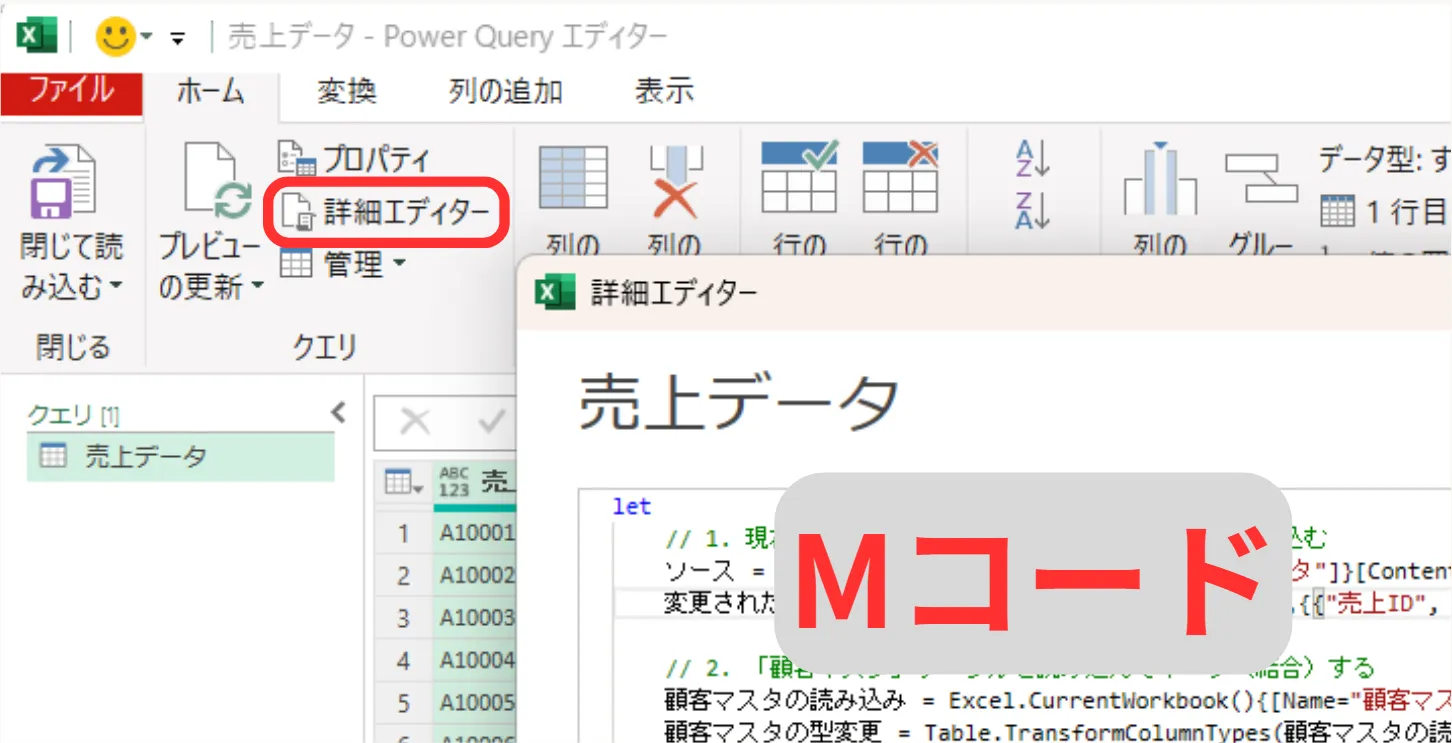Select the 売上データ query in the pane
The image size is (1452, 743).
click(x=180, y=457)
